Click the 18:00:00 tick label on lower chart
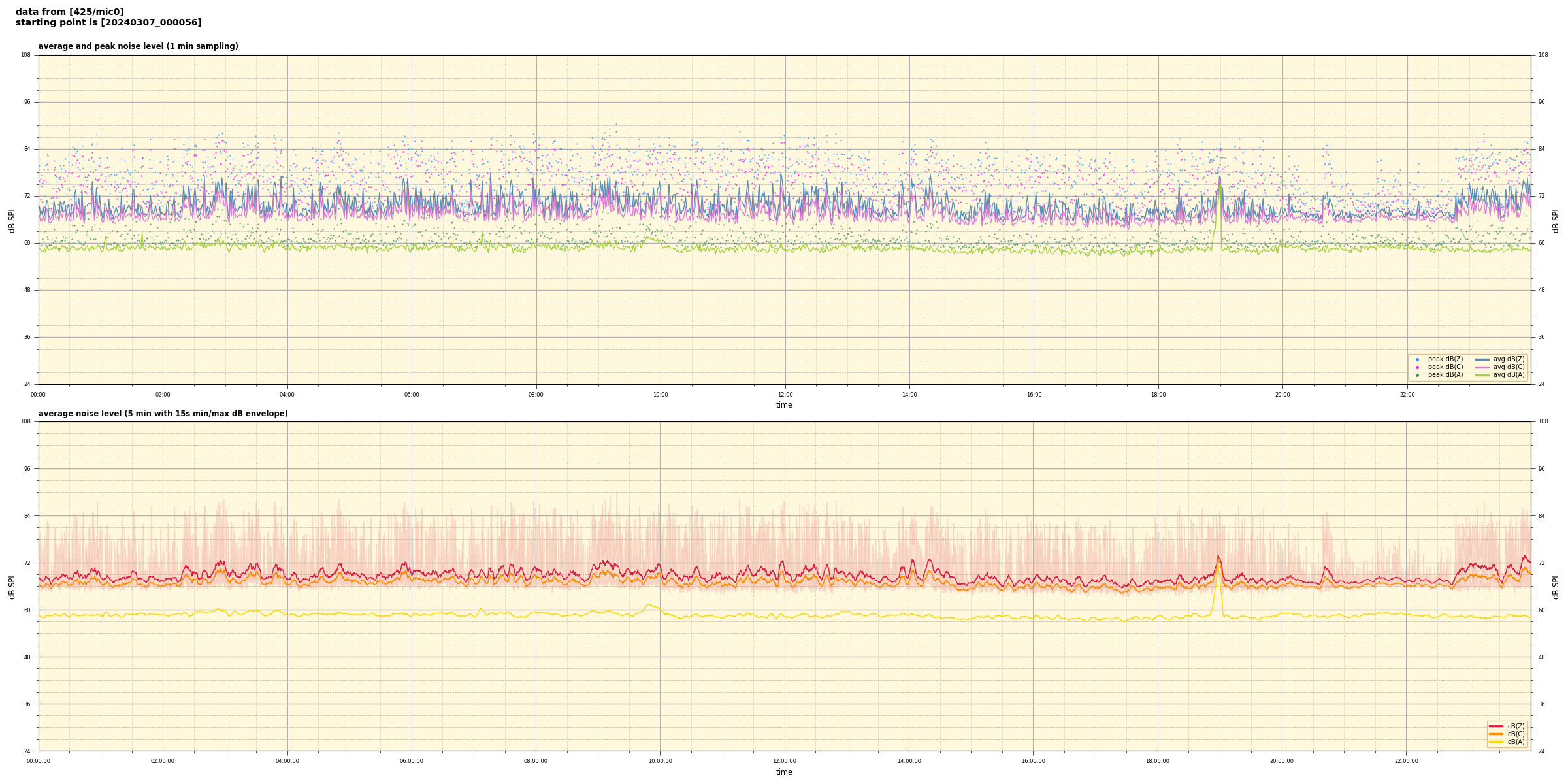 (1158, 761)
